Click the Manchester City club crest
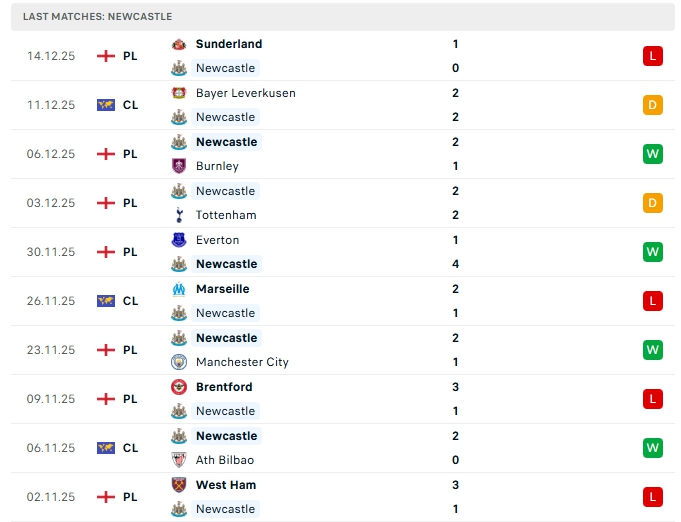The width and height of the screenshot is (681, 522). point(179,362)
